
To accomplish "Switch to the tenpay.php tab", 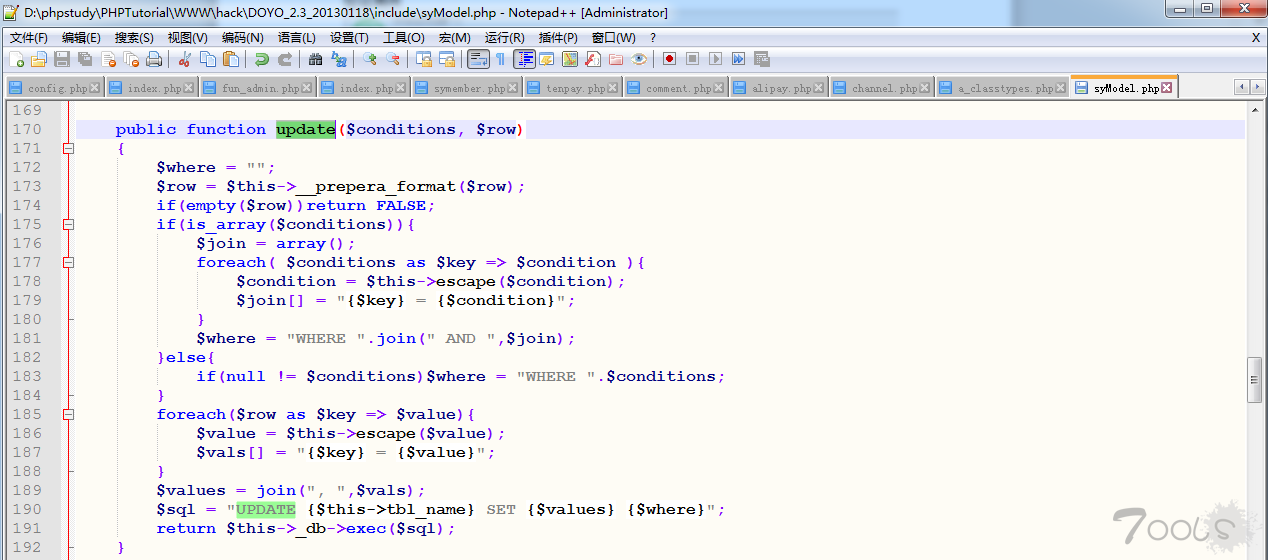I will pos(571,88).
